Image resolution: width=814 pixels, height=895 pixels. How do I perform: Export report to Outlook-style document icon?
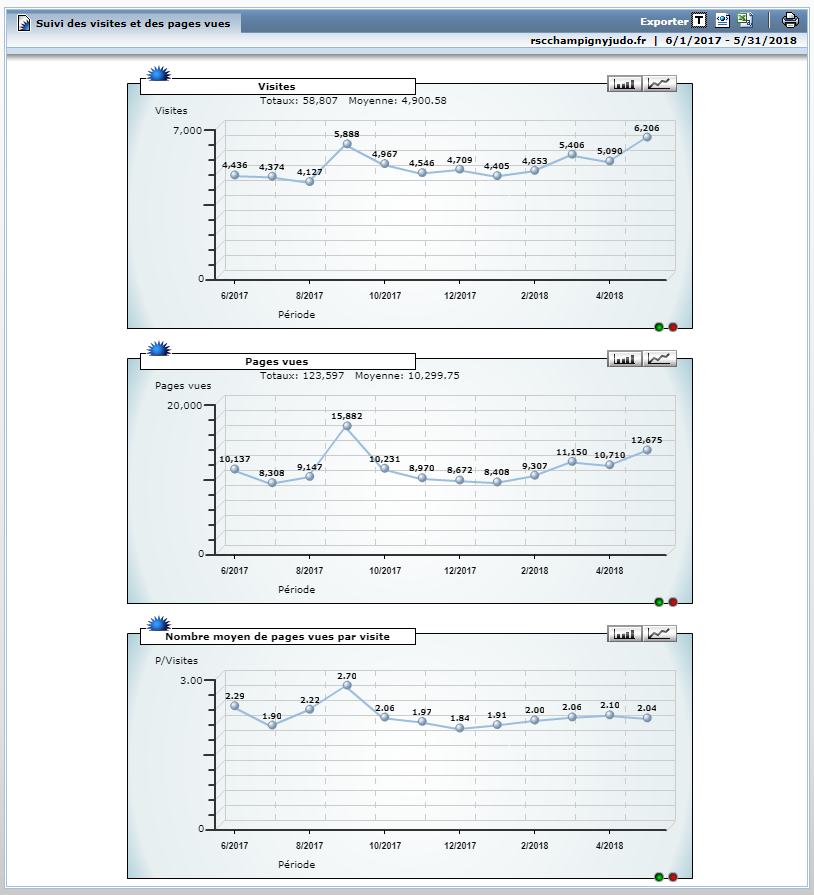click(x=722, y=21)
